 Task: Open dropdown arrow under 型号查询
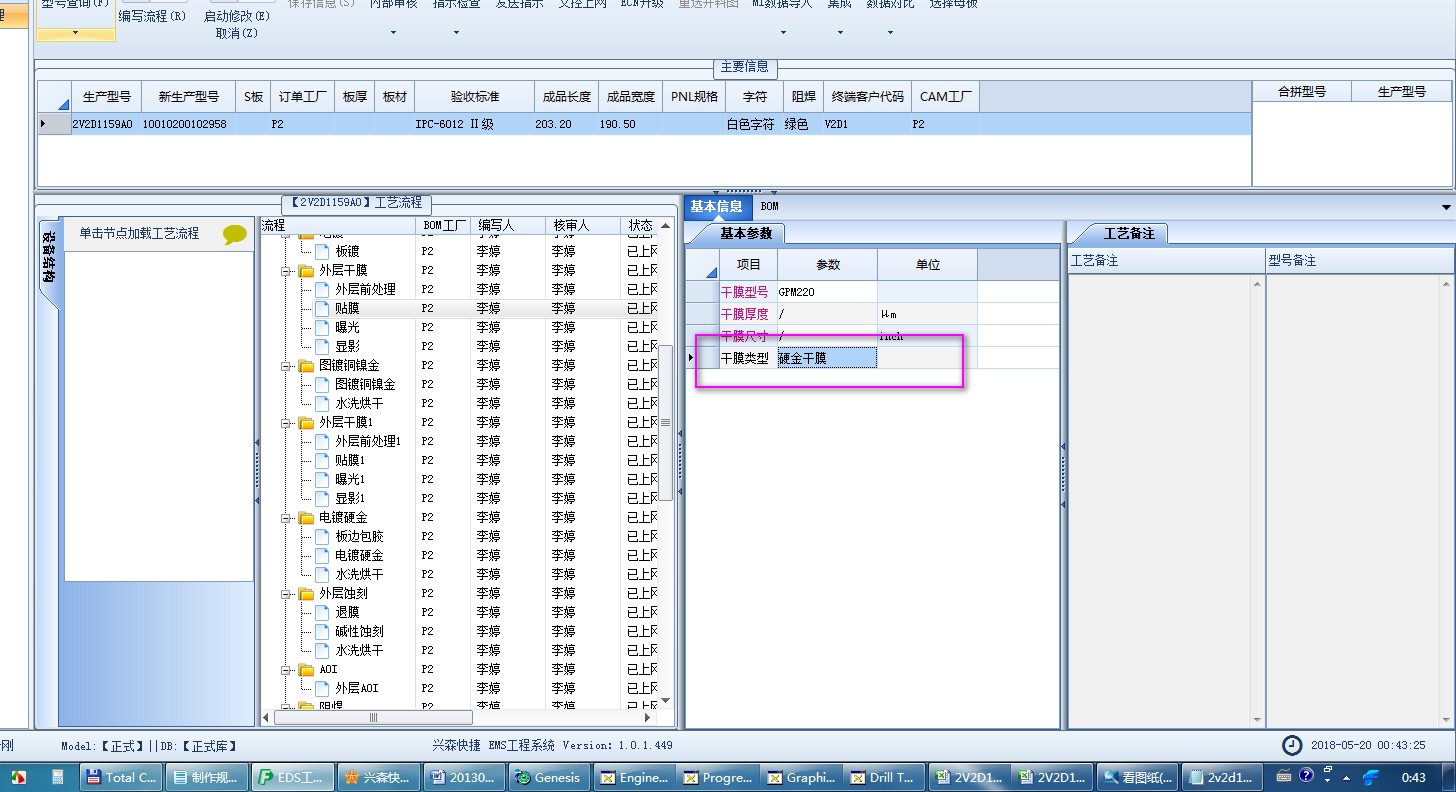[76, 32]
